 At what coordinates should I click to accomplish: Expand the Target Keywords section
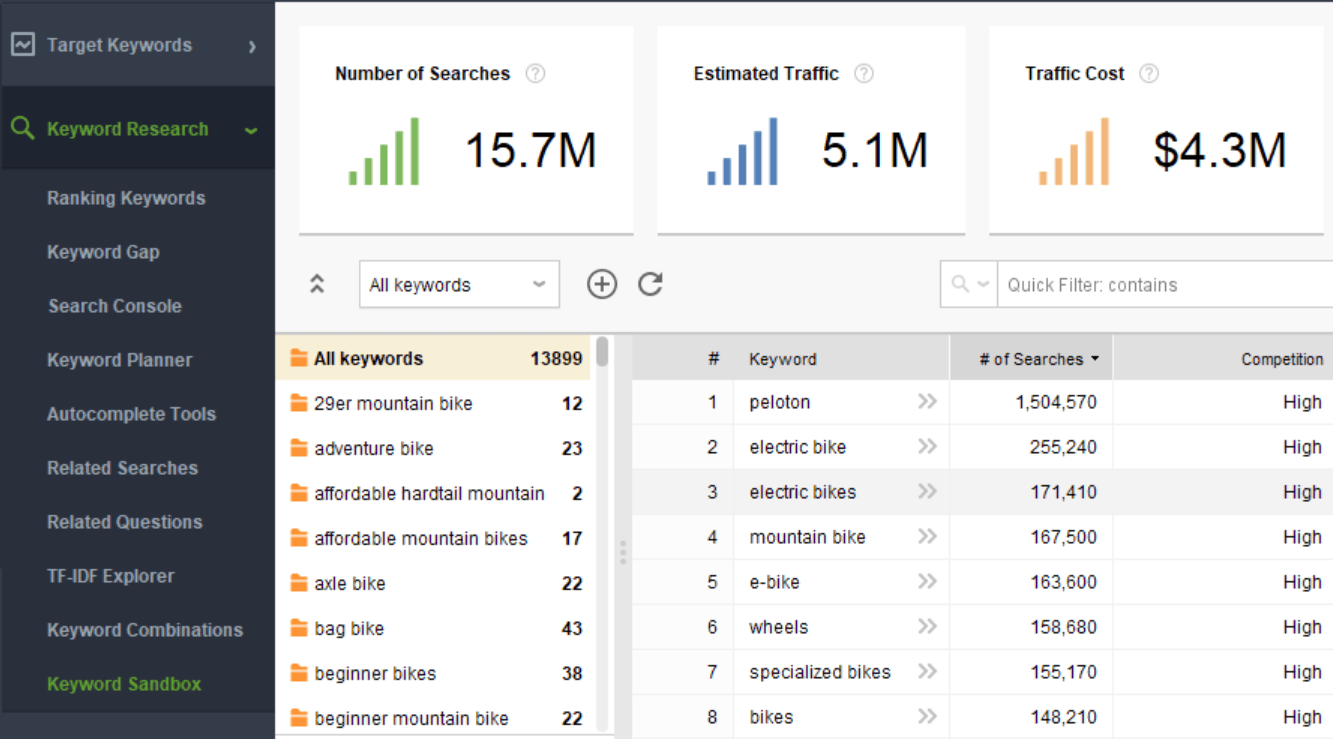252,46
